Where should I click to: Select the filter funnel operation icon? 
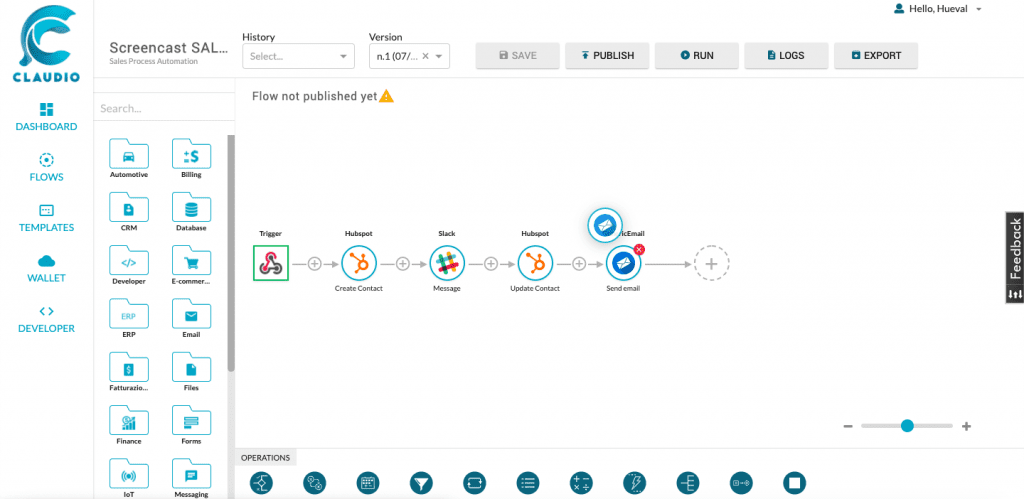pyautogui.click(x=422, y=483)
